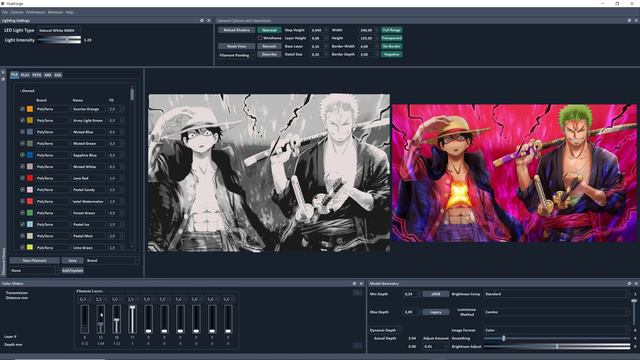The width and height of the screenshot is (640, 360).
Task: Float the Model Geometry panel
Action: click(629, 283)
